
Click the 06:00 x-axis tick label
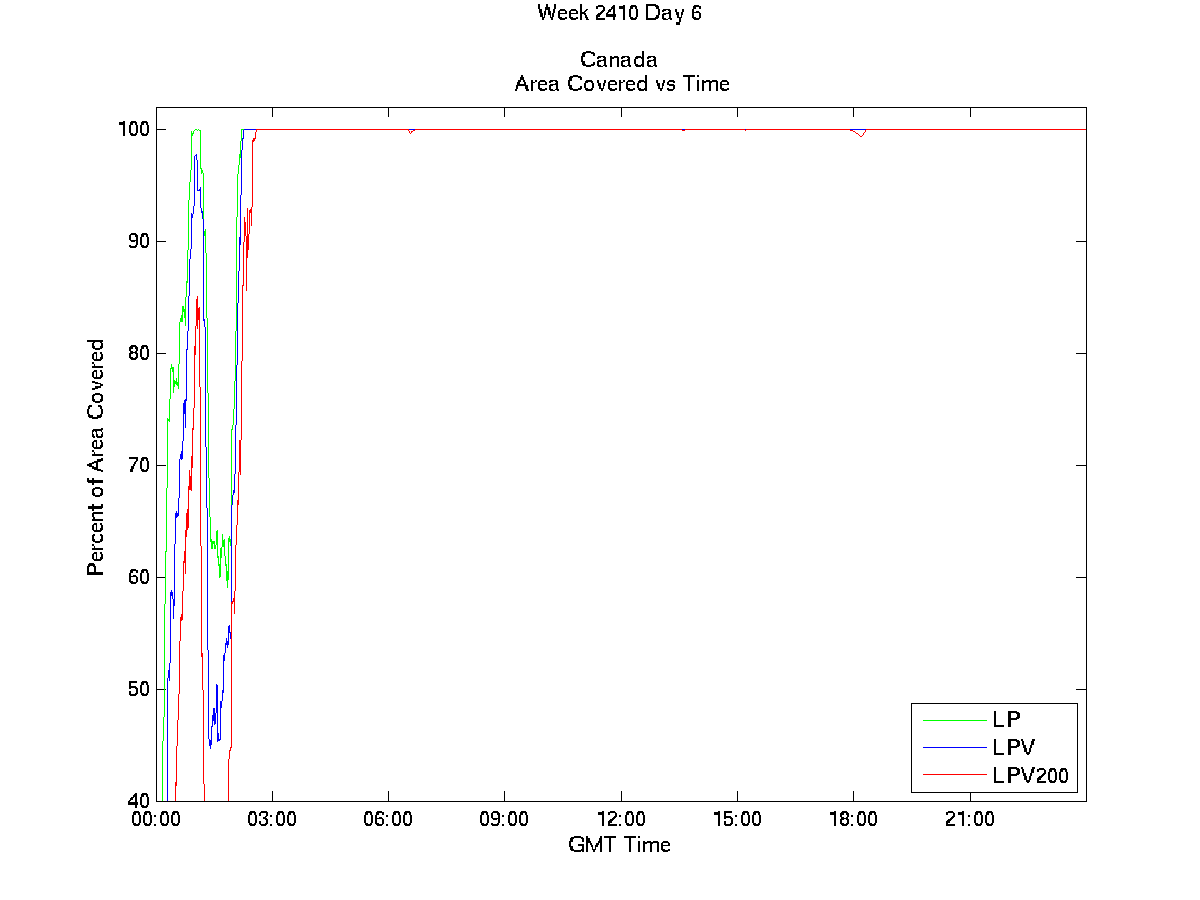388,820
